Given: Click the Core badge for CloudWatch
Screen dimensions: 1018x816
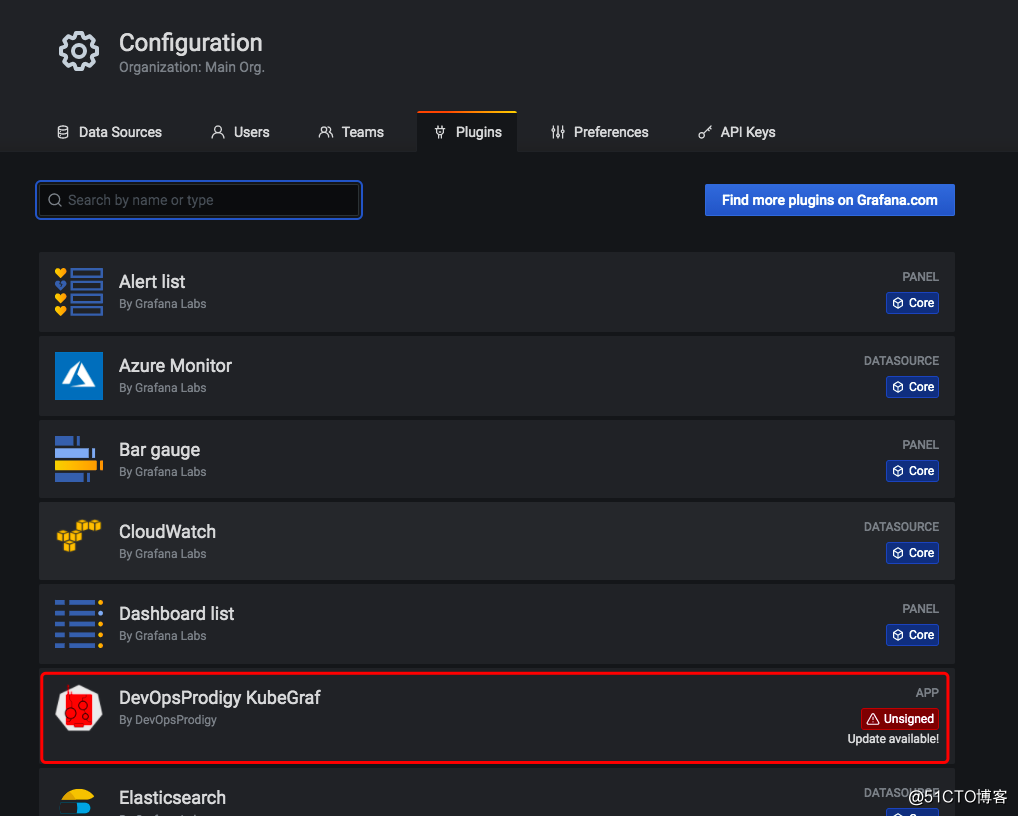Looking at the screenshot, I should click(912, 553).
